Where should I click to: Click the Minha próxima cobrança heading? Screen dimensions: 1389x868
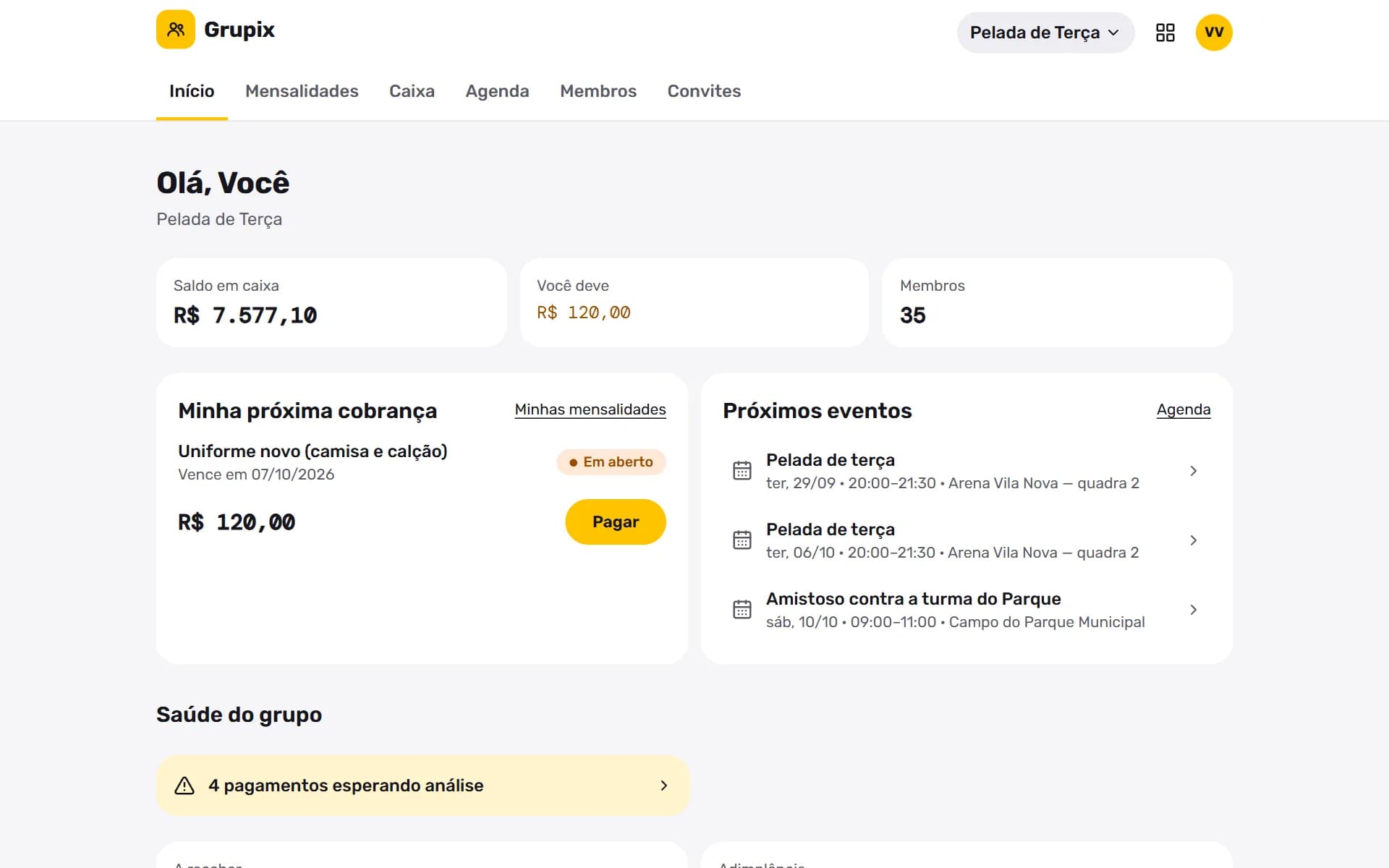tap(307, 411)
